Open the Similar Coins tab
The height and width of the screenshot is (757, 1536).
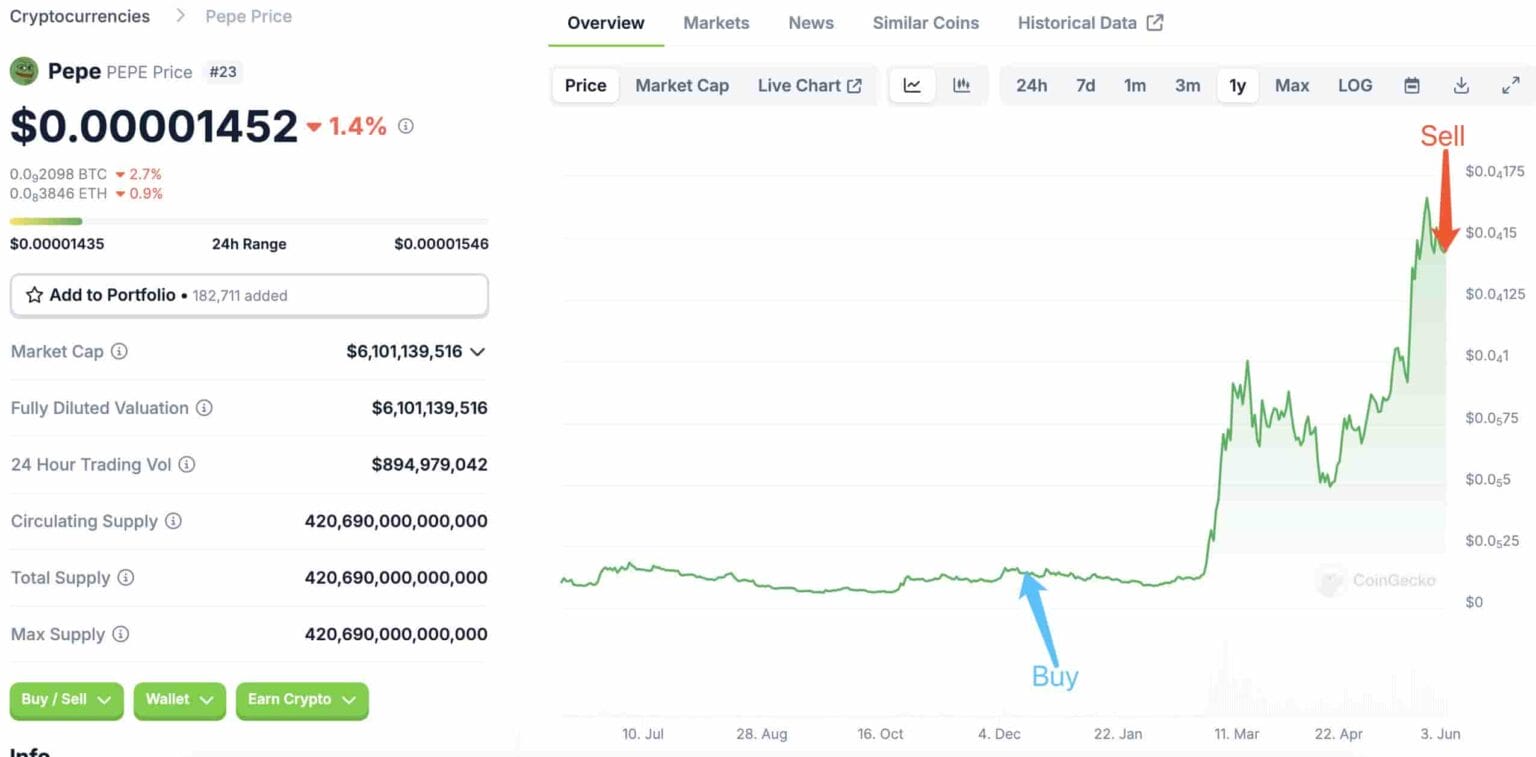pyautogui.click(x=925, y=23)
